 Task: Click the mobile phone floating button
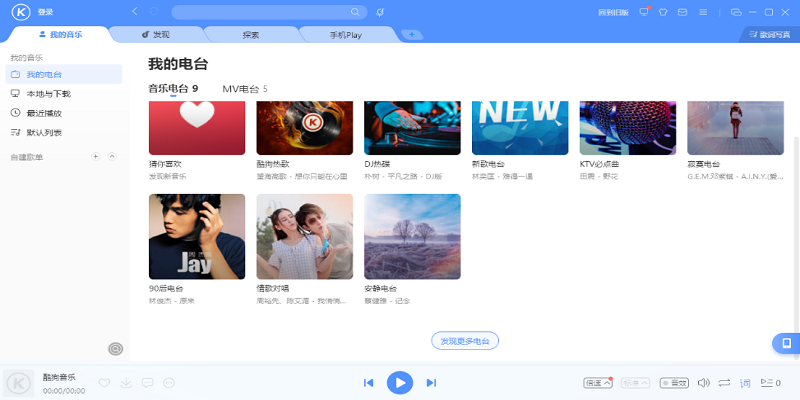786,344
